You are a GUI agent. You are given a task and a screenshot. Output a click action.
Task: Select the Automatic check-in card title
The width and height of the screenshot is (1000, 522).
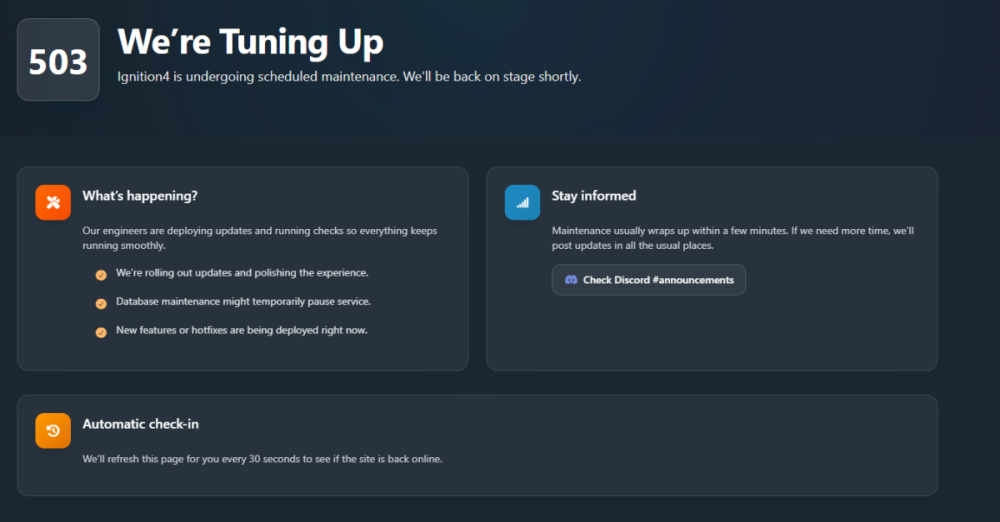[x=140, y=424]
